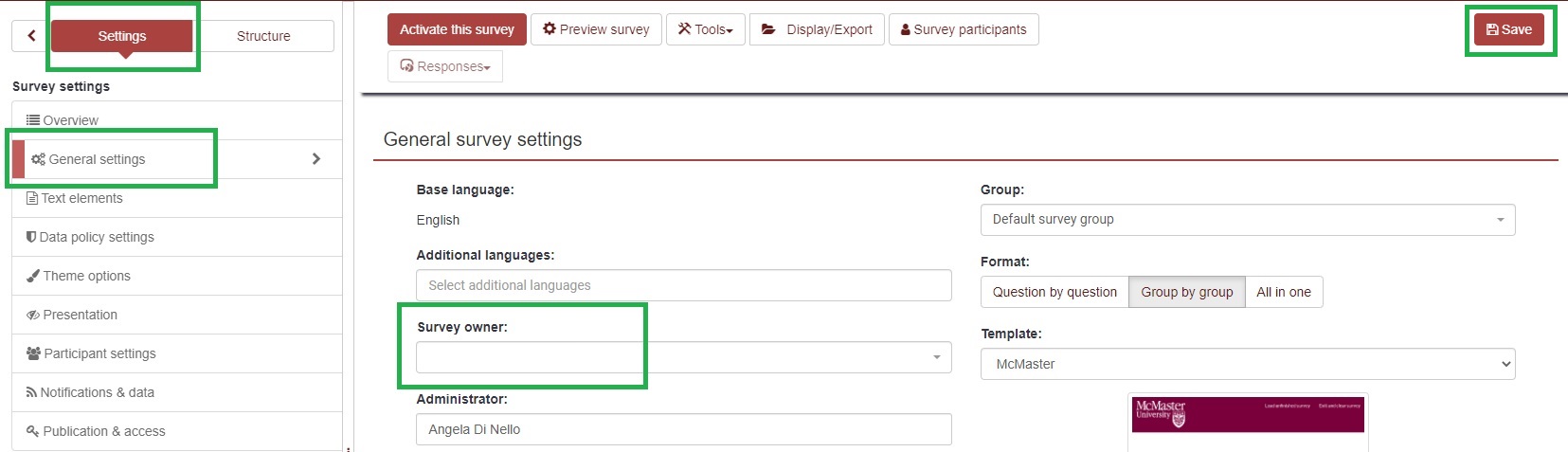Click the Publication & access key icon
Screen dimensions: 1568x452
tap(33, 431)
